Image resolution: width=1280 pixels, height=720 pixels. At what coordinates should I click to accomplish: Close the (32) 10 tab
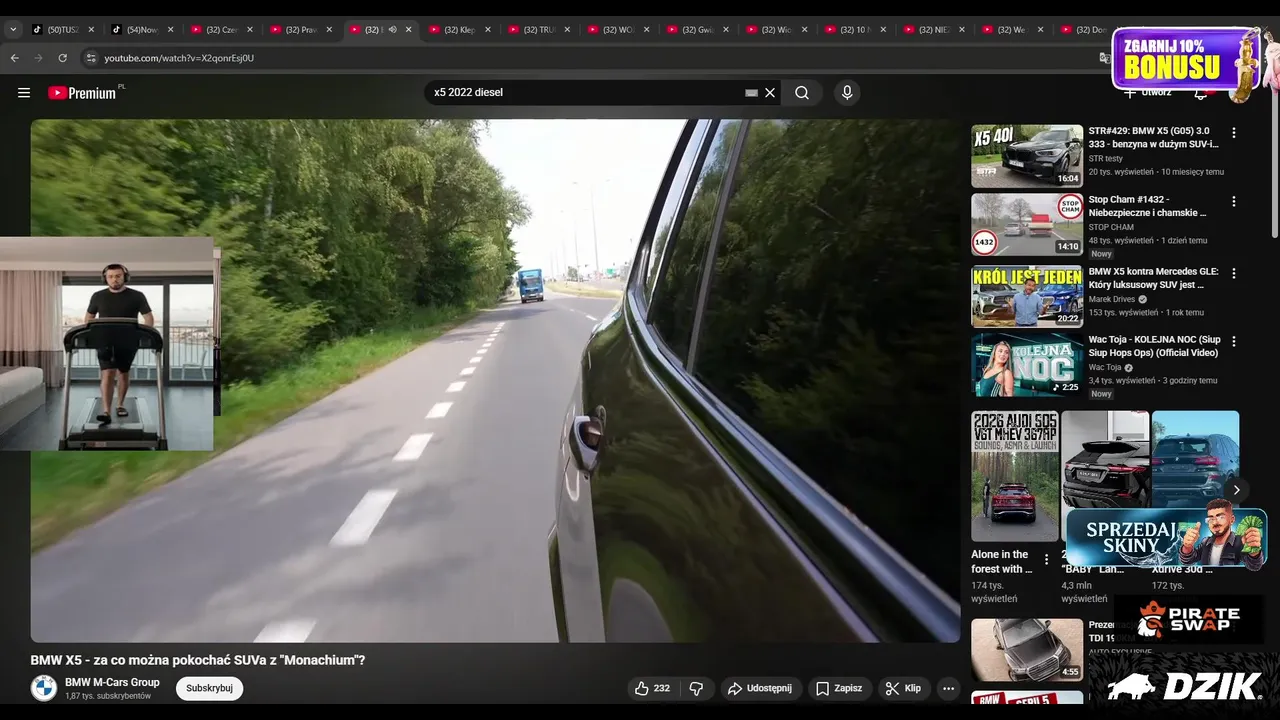[x=884, y=30]
